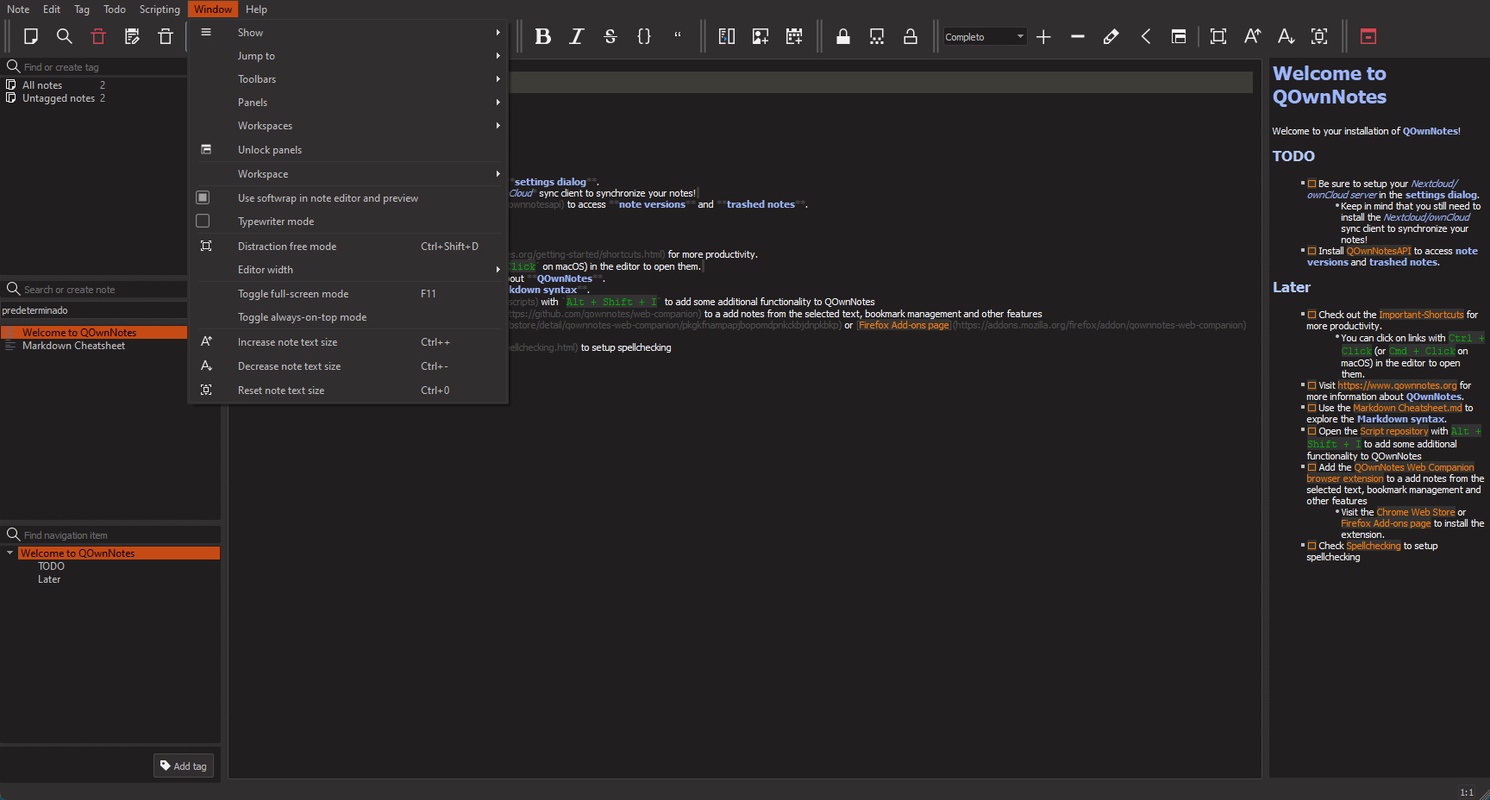Open the Completo workspace dropdown
1490x800 pixels.
985,37
